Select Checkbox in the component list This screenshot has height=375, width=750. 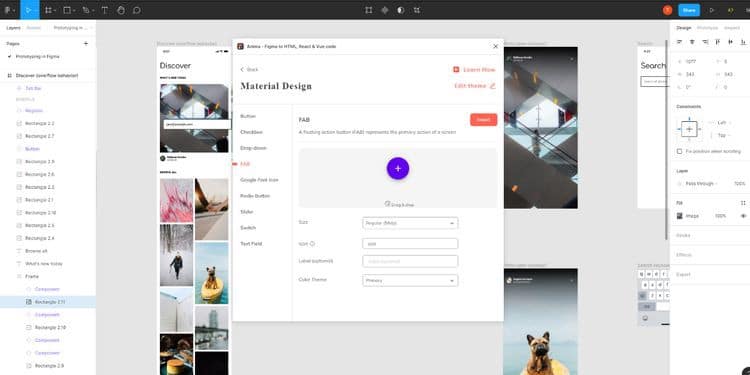click(x=252, y=132)
